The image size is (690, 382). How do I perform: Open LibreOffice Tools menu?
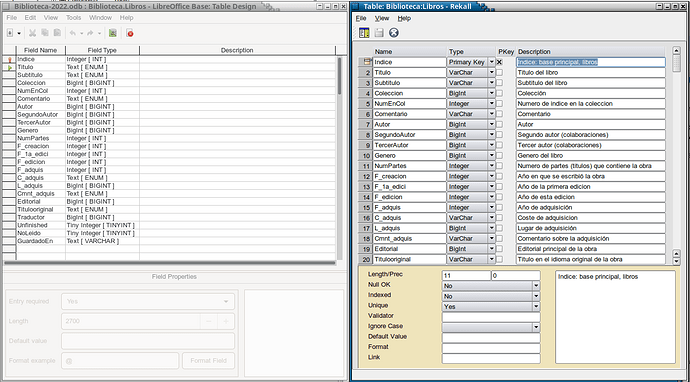click(73, 18)
